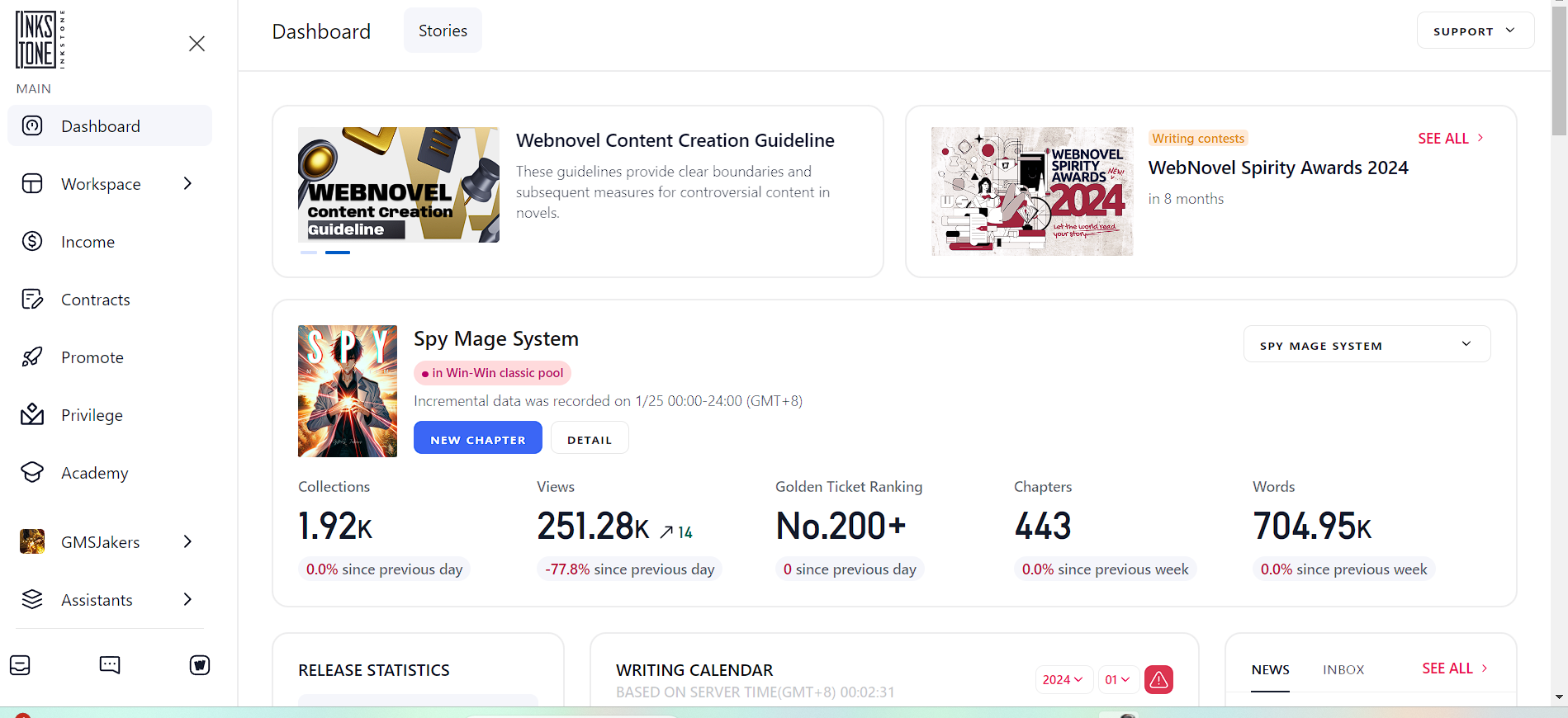Image resolution: width=1568 pixels, height=718 pixels.
Task: Open the Spy Mage System novel dropdown
Action: coord(1367,345)
